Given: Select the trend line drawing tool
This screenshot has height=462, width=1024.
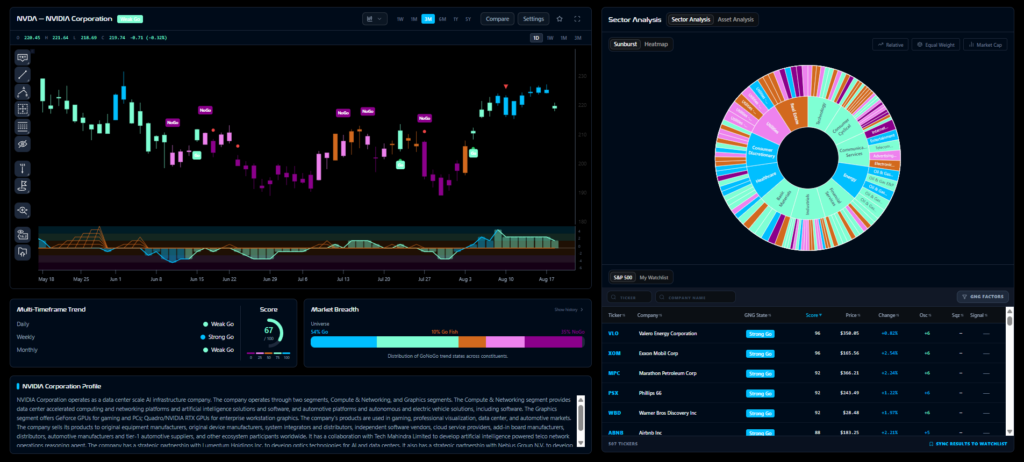Looking at the screenshot, I should [x=23, y=74].
